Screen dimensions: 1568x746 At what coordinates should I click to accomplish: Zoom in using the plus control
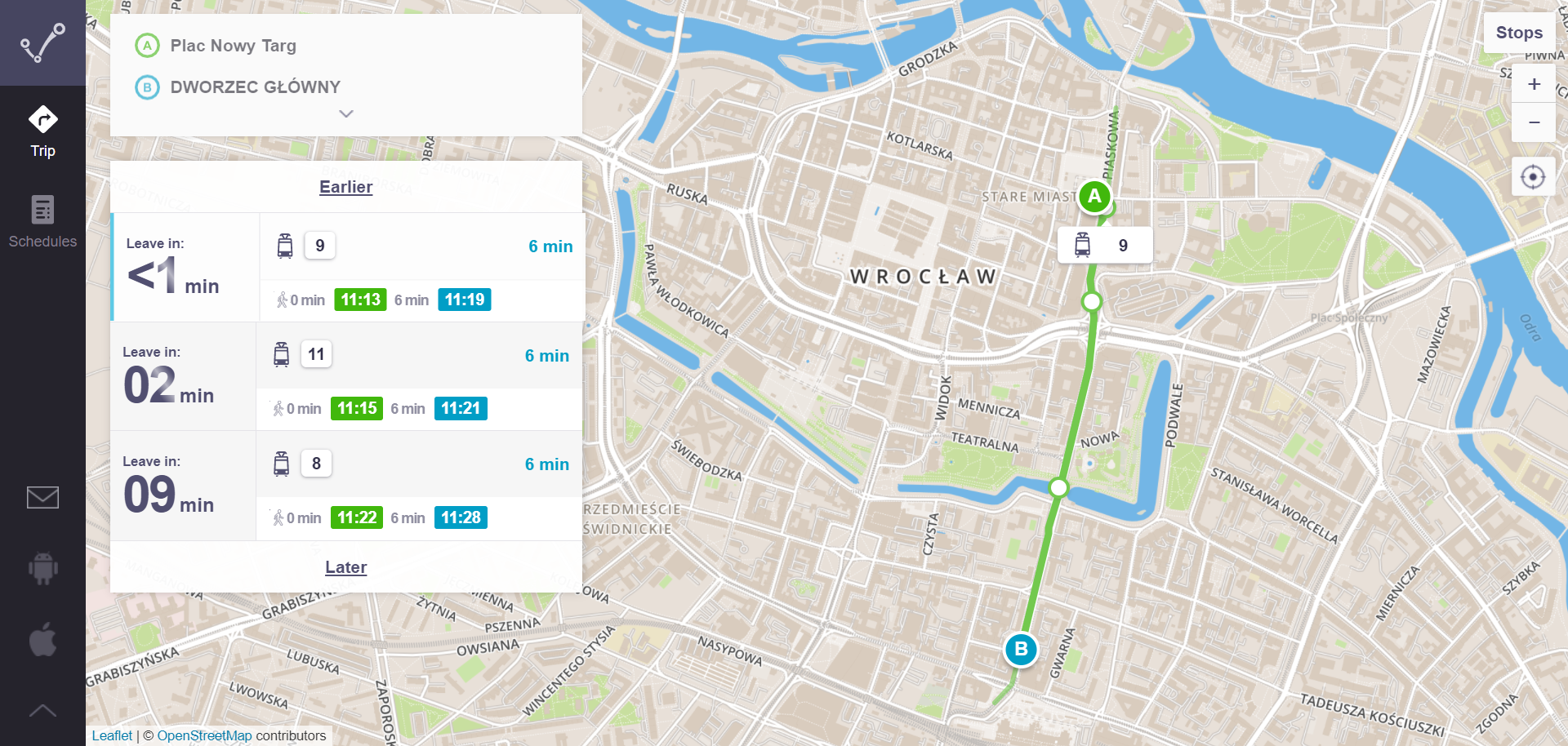click(x=1534, y=82)
